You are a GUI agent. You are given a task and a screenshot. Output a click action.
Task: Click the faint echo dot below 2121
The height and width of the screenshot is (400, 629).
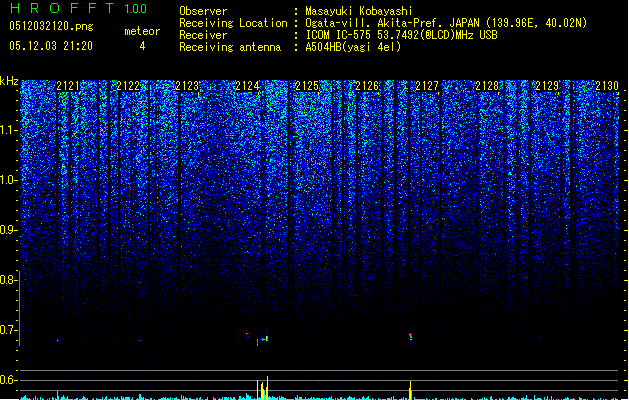(58, 340)
